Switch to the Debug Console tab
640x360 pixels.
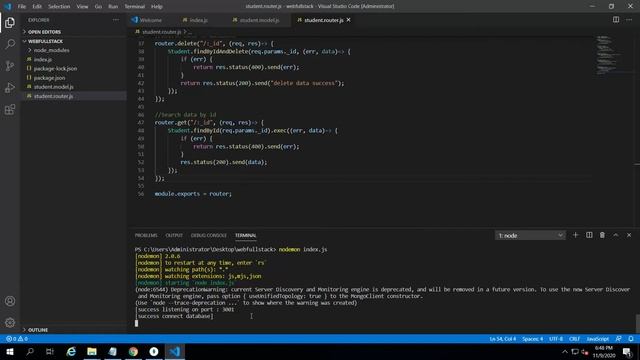pos(209,236)
